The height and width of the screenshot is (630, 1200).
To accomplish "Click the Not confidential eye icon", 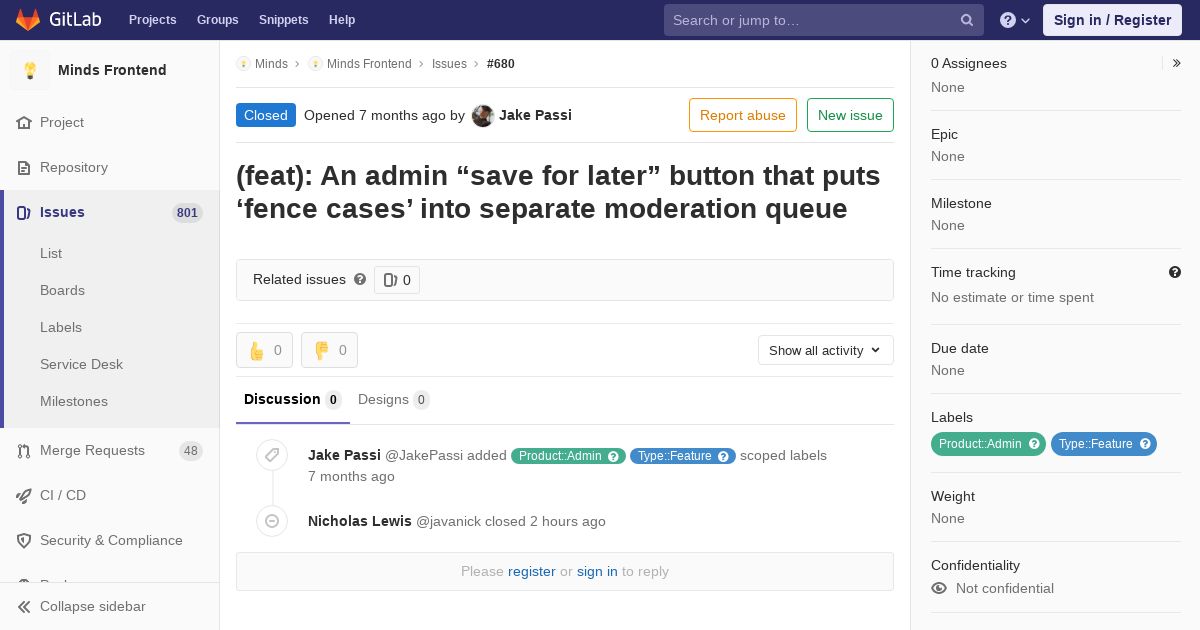I will coord(939,588).
